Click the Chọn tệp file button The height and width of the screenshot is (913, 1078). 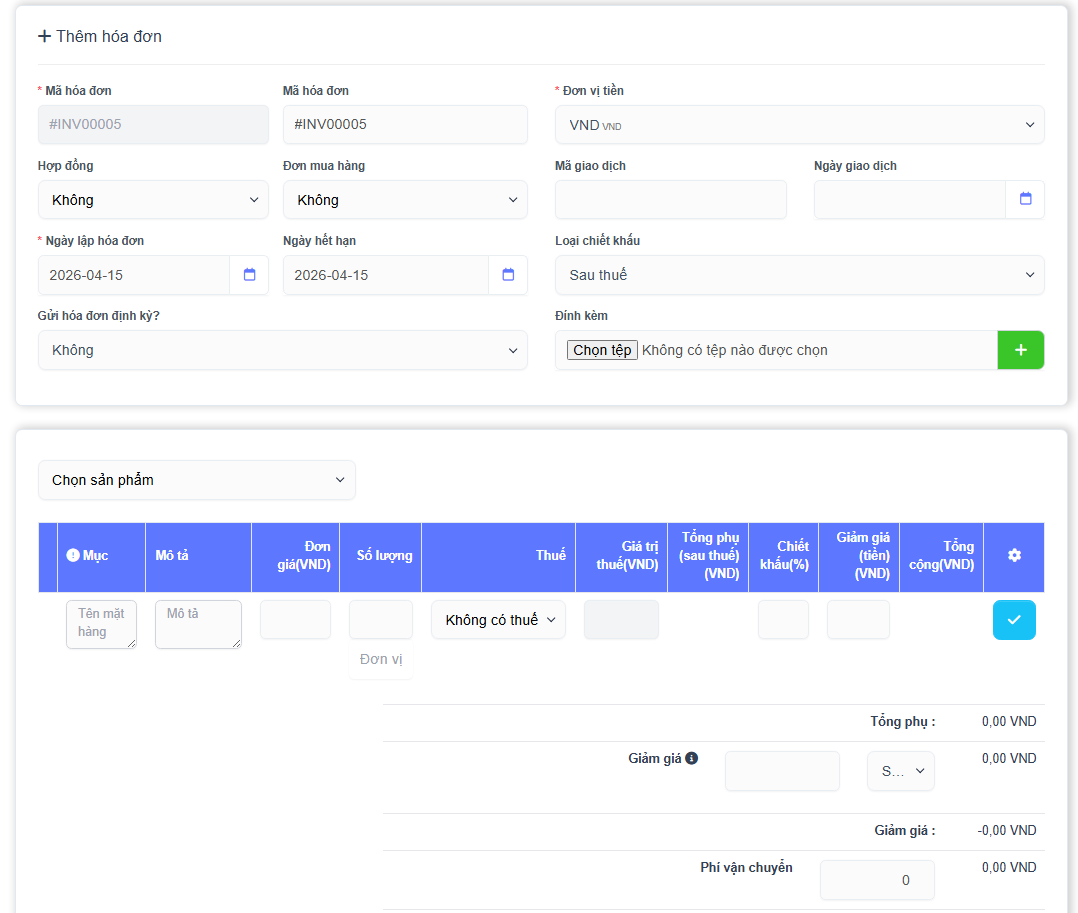click(x=602, y=350)
